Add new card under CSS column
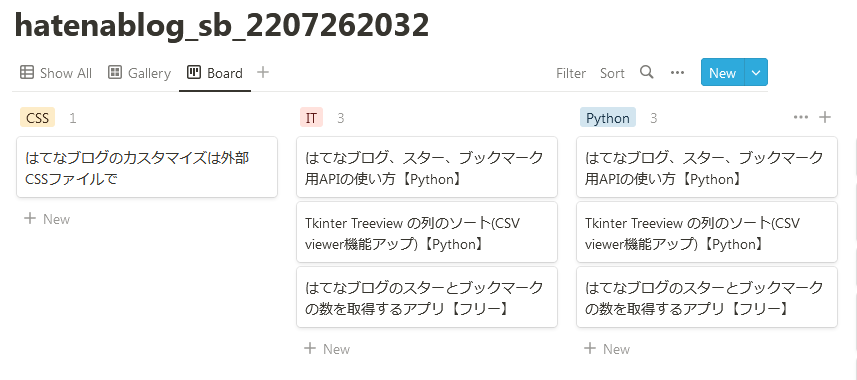Screen dimensions: 857x380 [47, 219]
